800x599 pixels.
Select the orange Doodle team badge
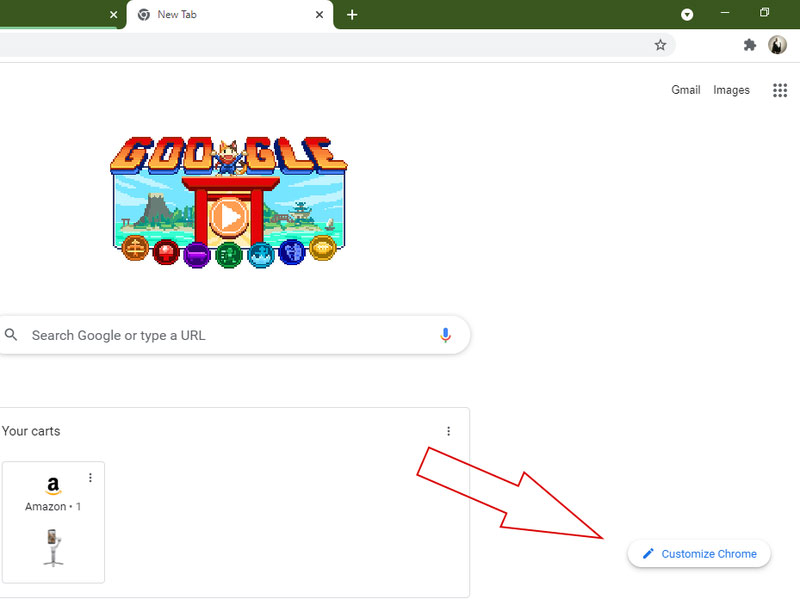point(135,248)
